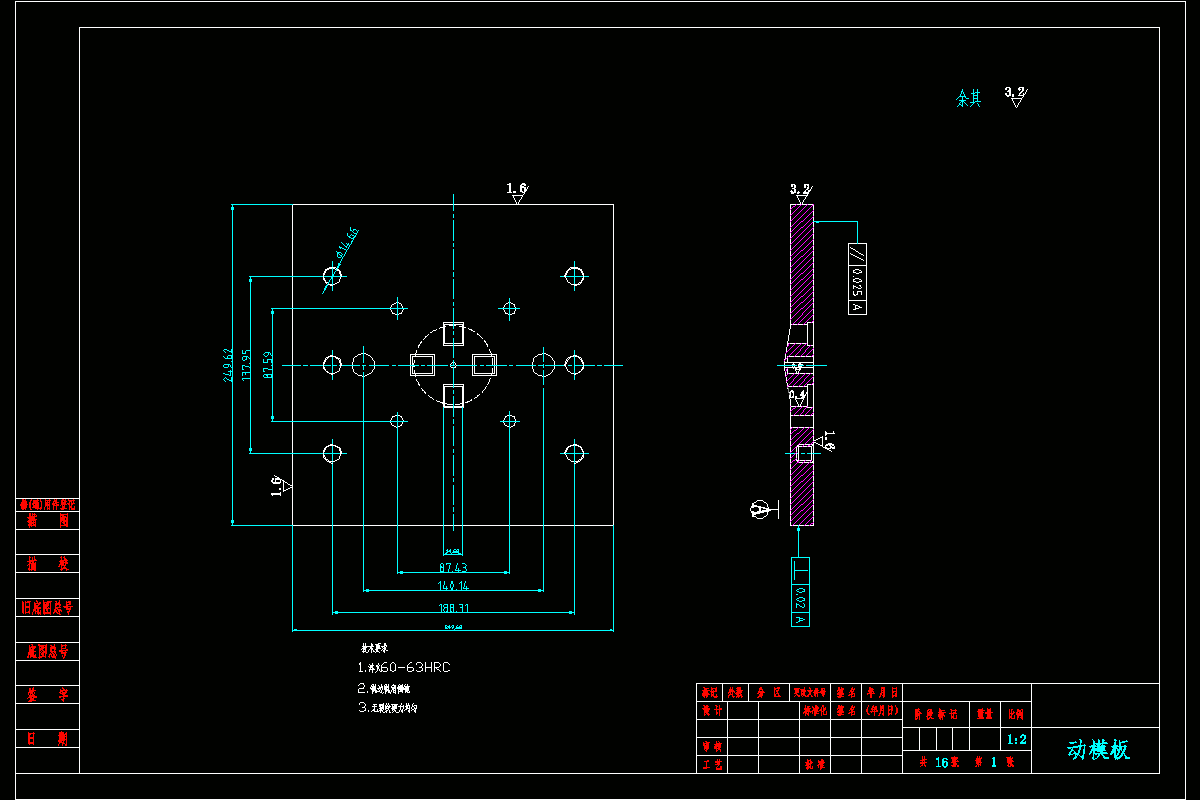The height and width of the screenshot is (800, 1200).
Task: Select the hatched upper portion of the section view
Action: click(801, 265)
